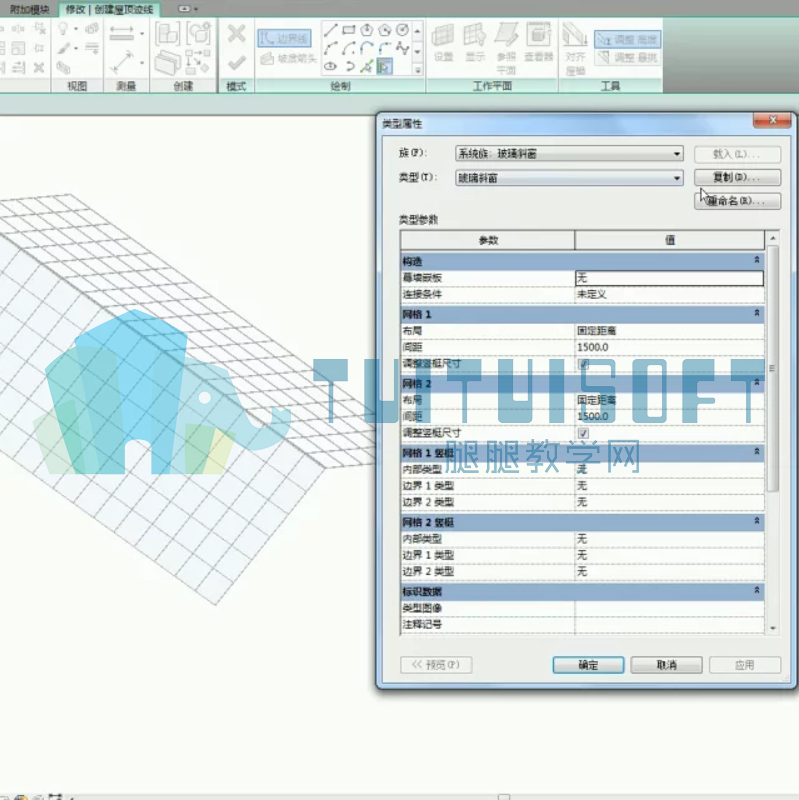Click the 复制 duplicate button
This screenshot has height=800, width=799.
tap(737, 178)
